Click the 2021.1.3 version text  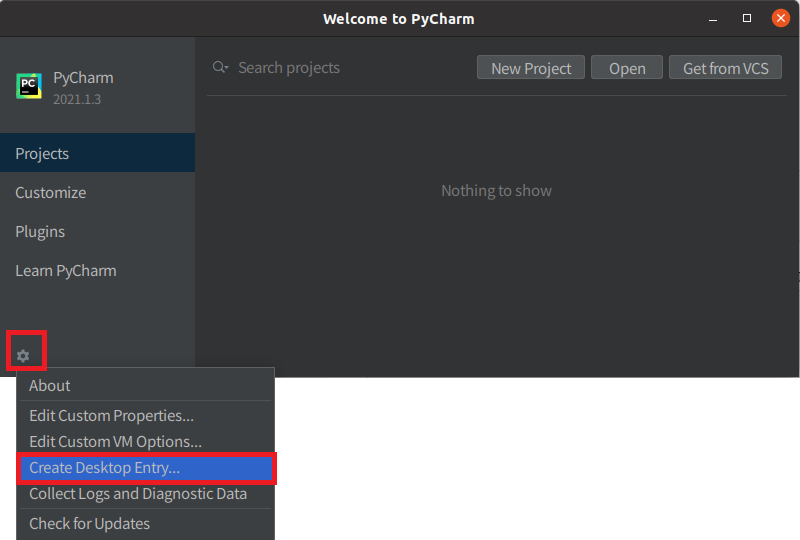click(x=77, y=99)
